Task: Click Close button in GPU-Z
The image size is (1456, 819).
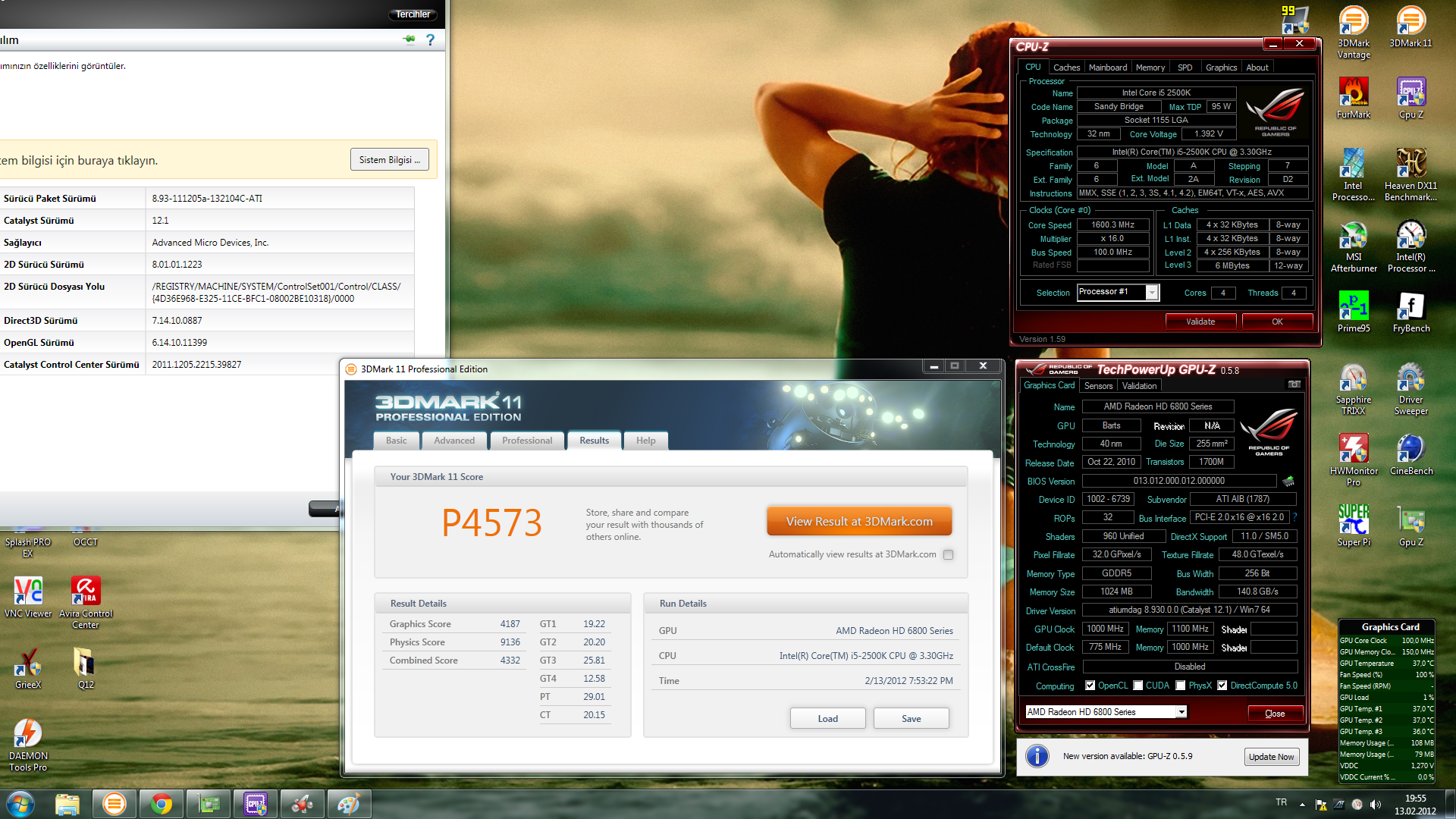Action: coord(1275,714)
